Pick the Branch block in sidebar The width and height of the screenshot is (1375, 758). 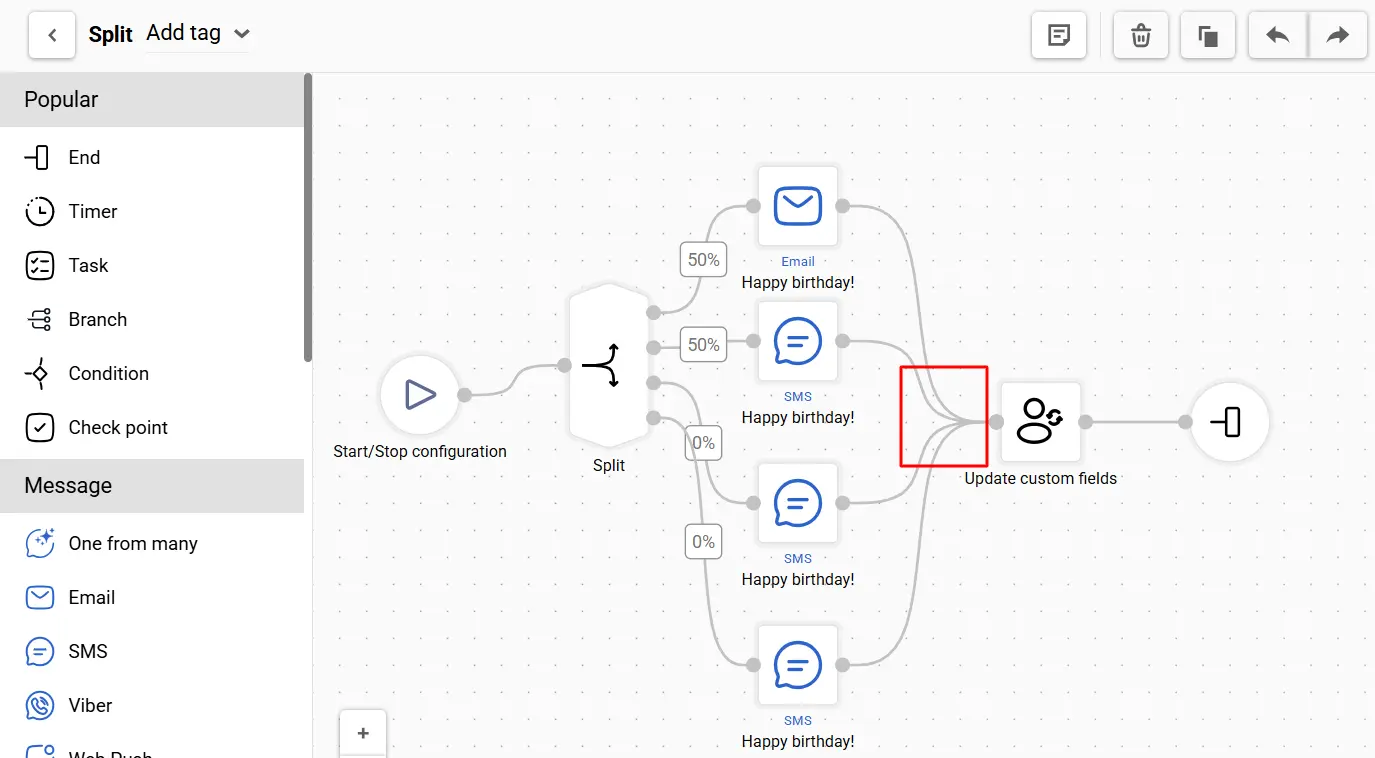(x=97, y=319)
